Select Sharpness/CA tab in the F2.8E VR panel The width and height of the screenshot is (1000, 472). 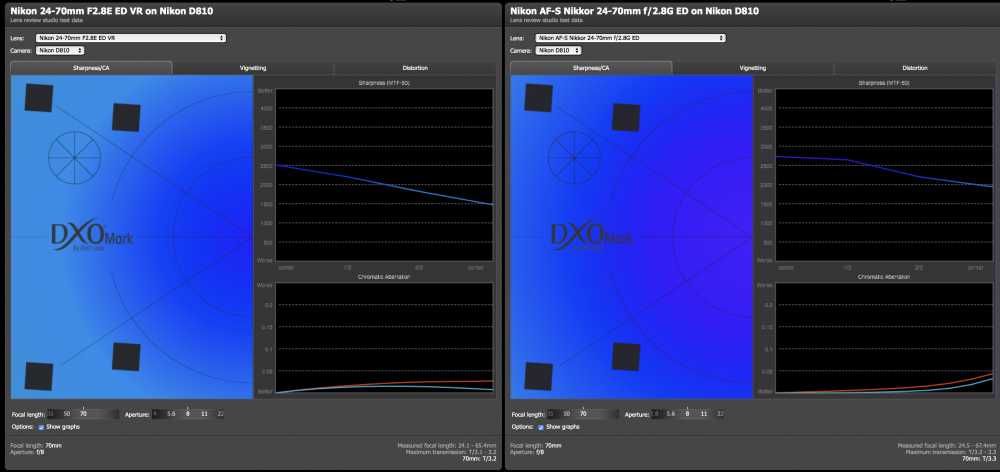point(91,68)
